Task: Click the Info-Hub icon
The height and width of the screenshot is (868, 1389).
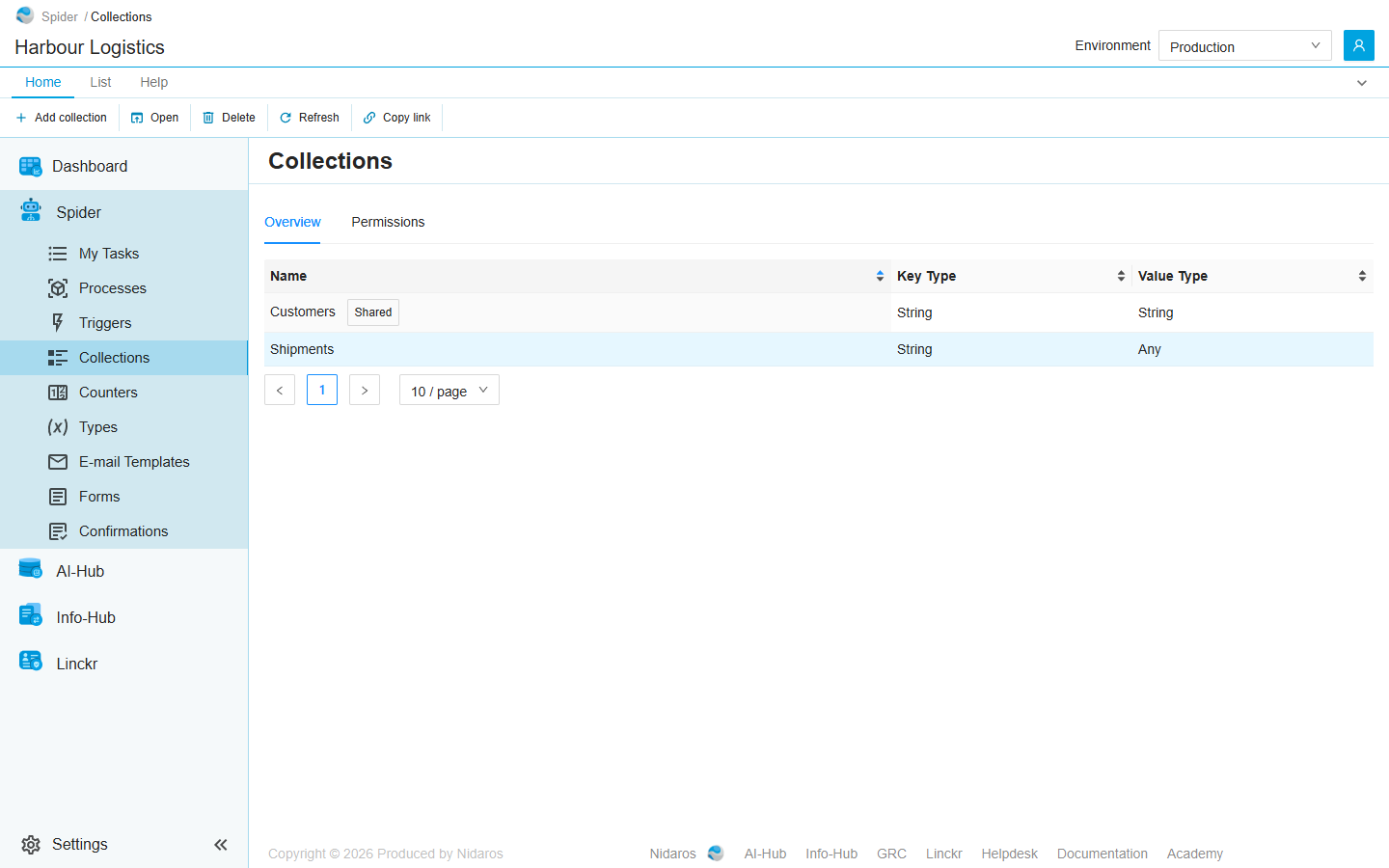Action: (x=31, y=615)
